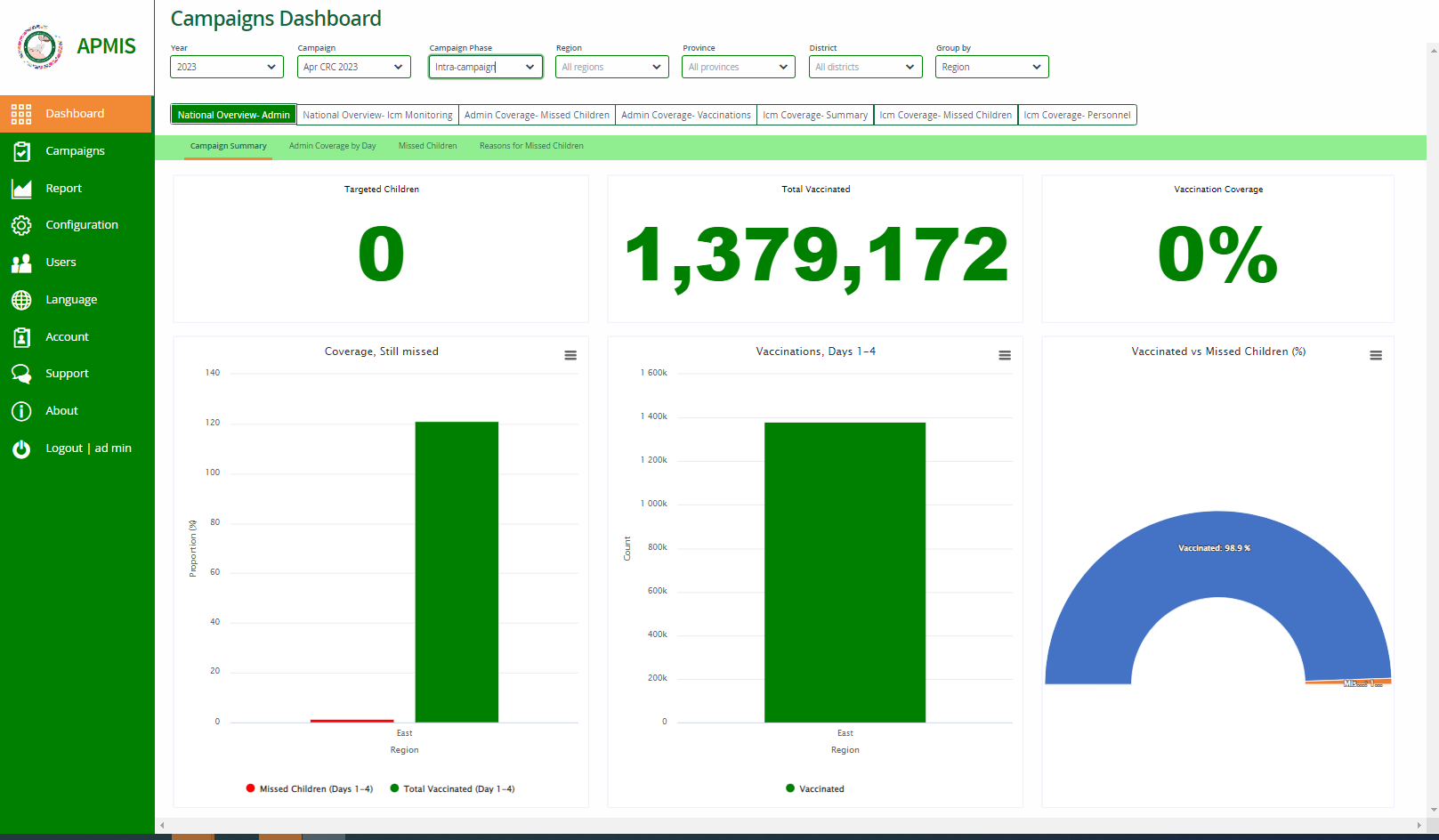Switch to the Icm Coverage- Summary tab
The height and width of the screenshot is (840, 1439).
[814, 114]
